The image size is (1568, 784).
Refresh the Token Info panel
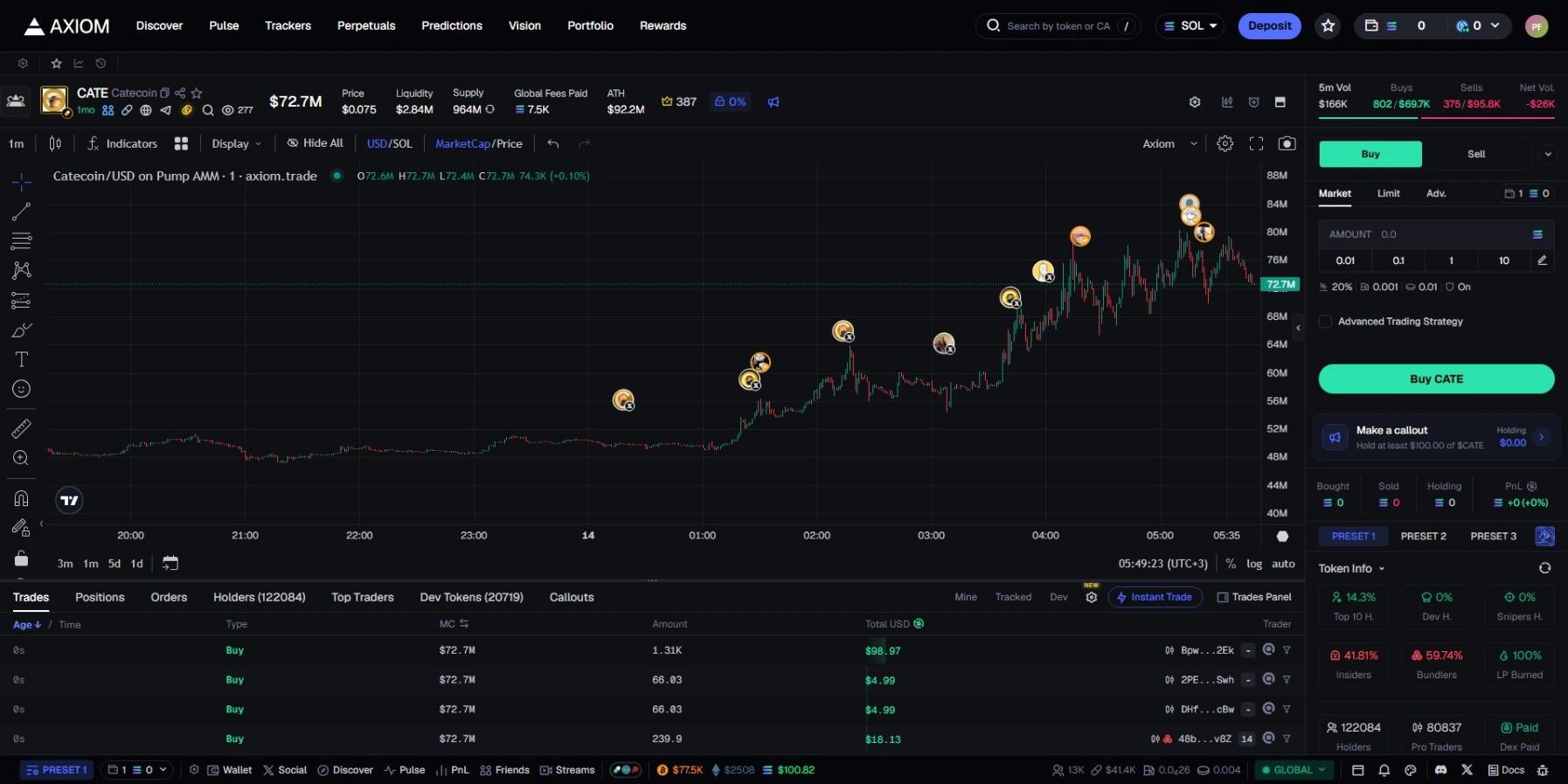pos(1544,568)
